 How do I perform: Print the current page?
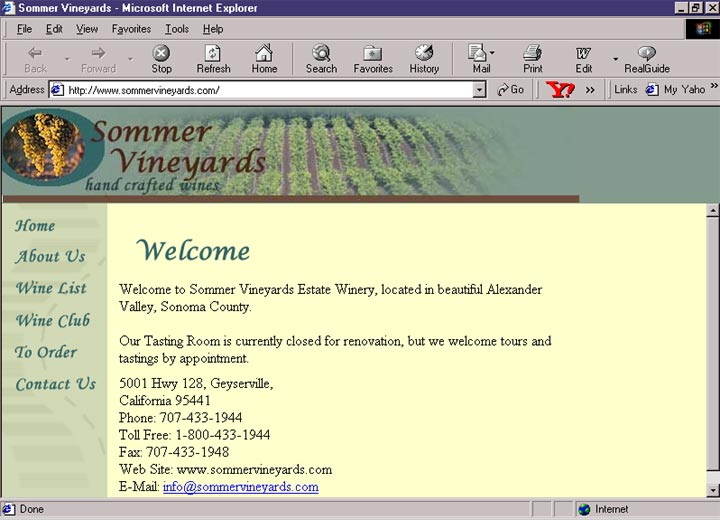coord(533,59)
